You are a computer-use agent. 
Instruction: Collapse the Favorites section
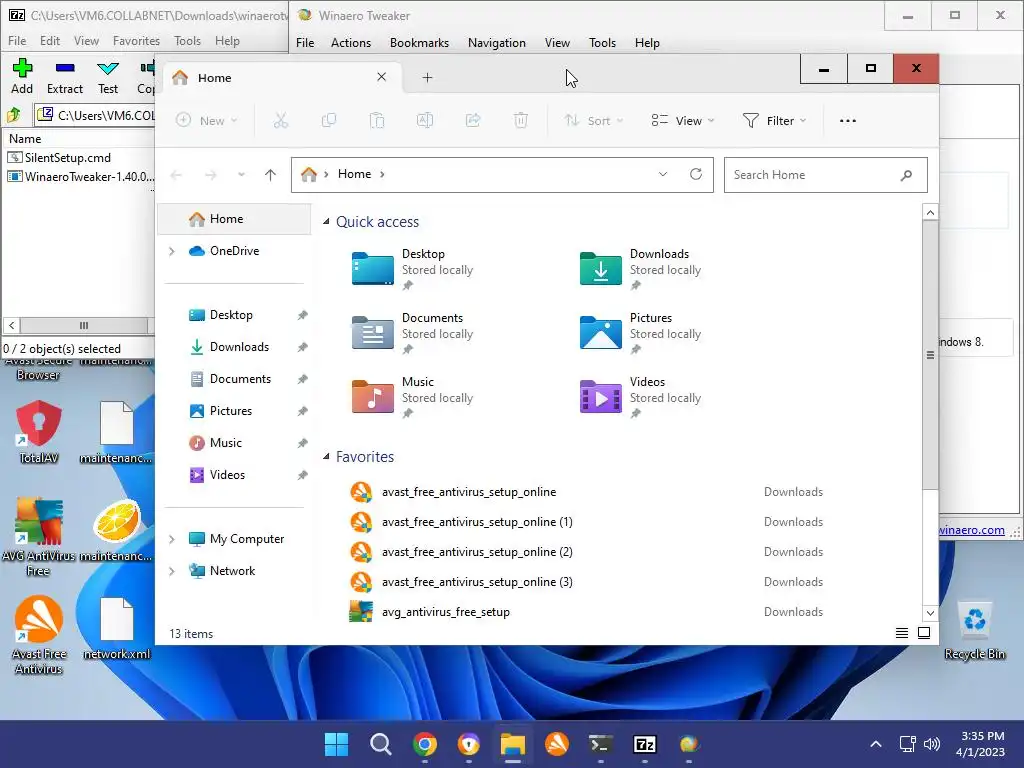[x=326, y=456]
